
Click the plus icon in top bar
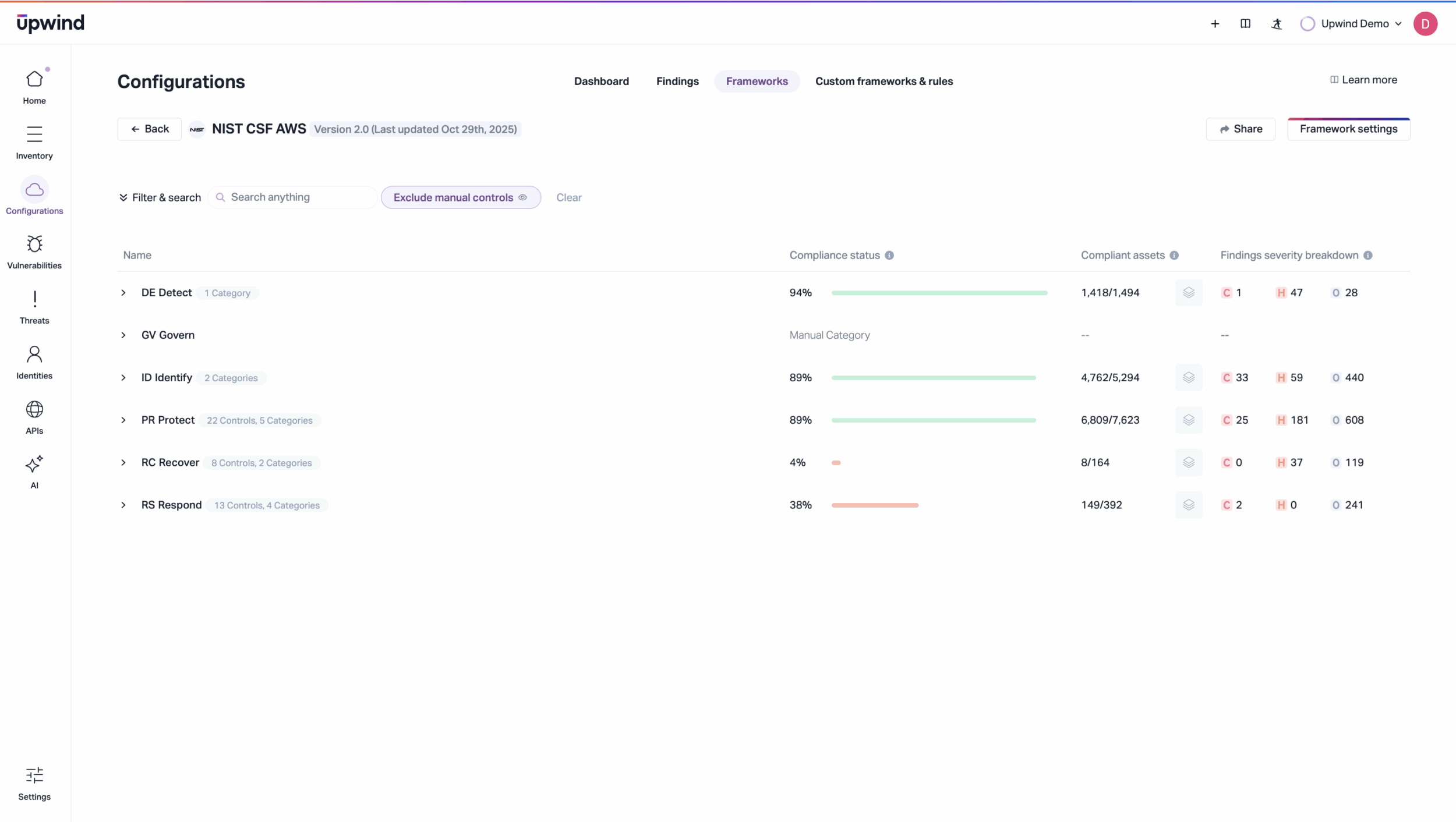coord(1215,24)
